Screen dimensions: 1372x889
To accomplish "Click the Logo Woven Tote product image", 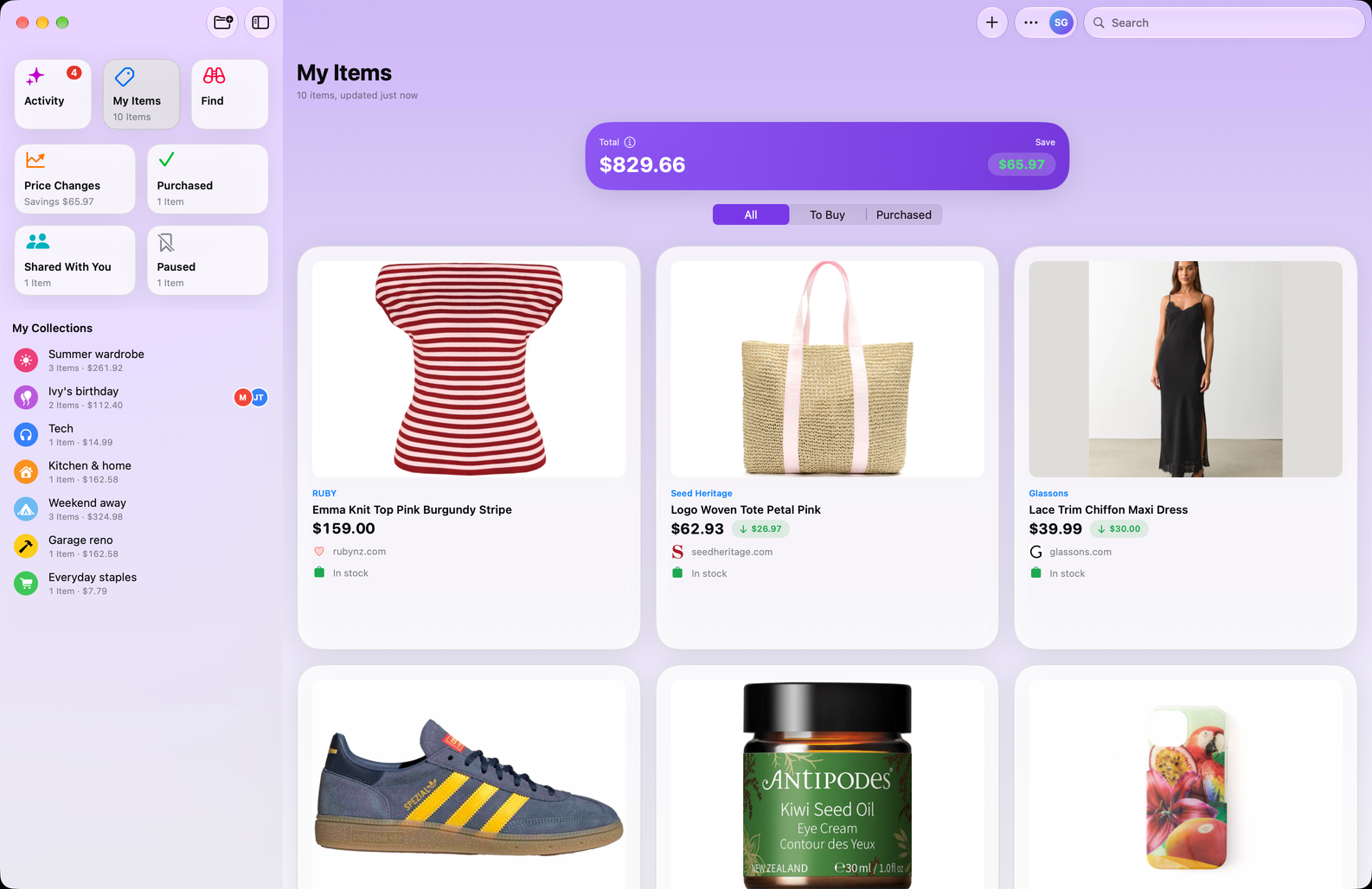I will [x=827, y=369].
